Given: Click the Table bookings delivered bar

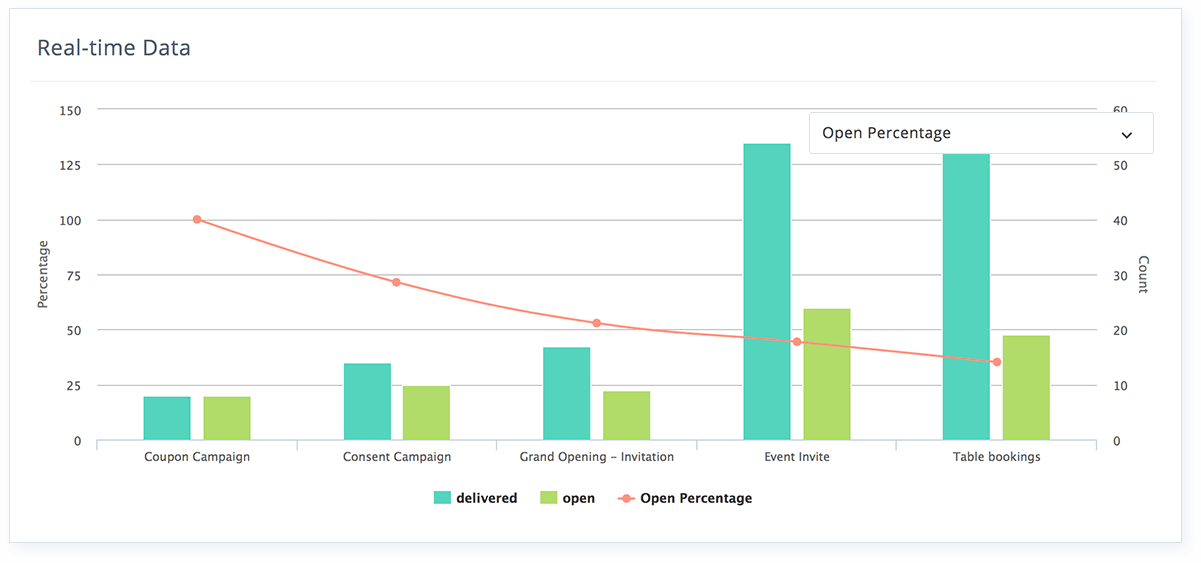Looking at the screenshot, I should 966,297.
